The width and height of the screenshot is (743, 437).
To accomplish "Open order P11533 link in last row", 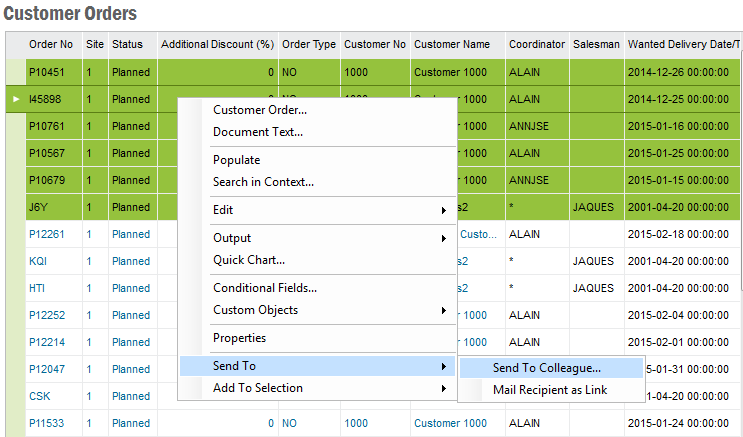I will pos(46,423).
